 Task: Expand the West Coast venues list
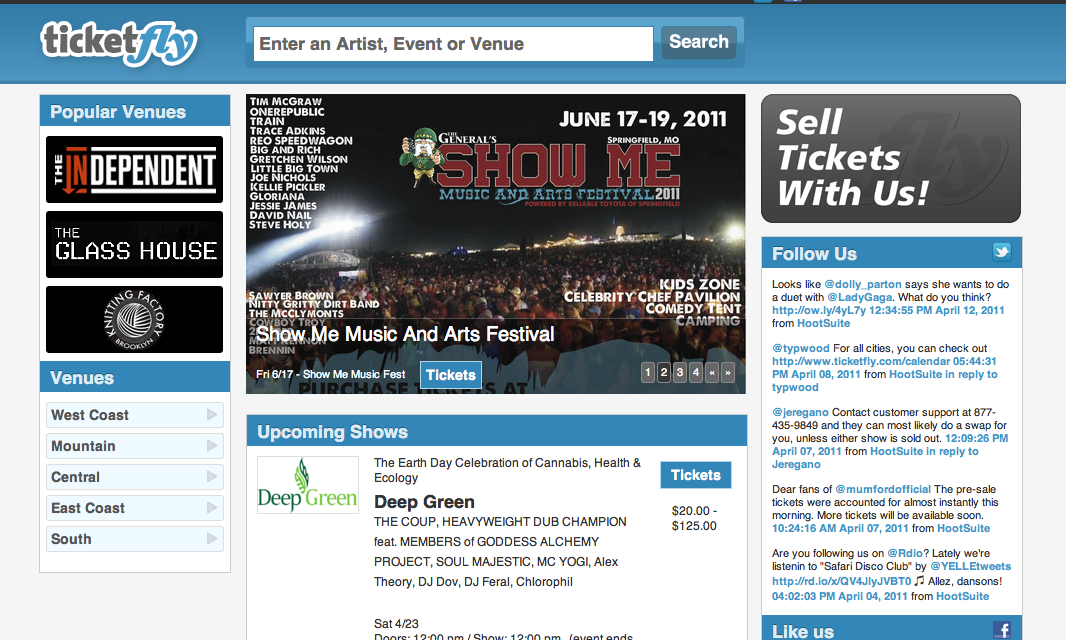(x=135, y=415)
